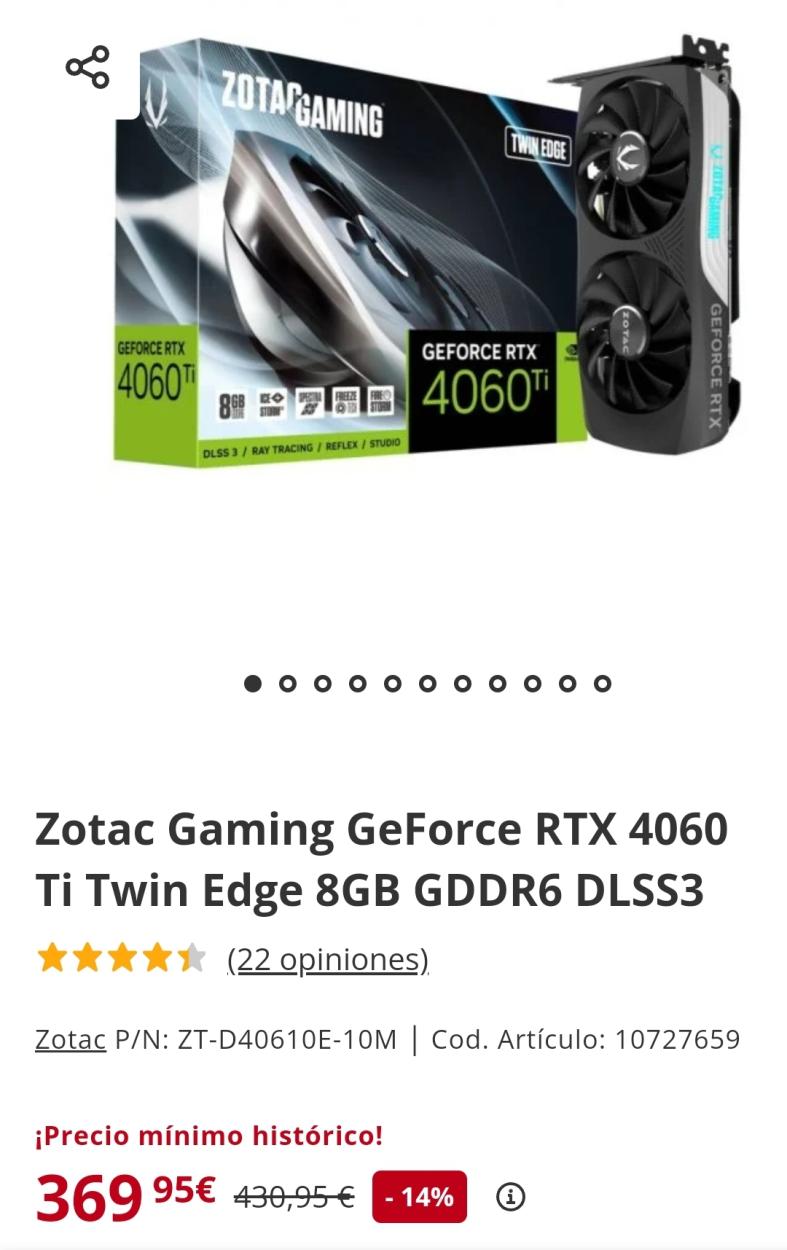Tap the crossed-out 430,95 € price
Image resolution: width=787 pixels, height=1250 pixels.
294,1197
